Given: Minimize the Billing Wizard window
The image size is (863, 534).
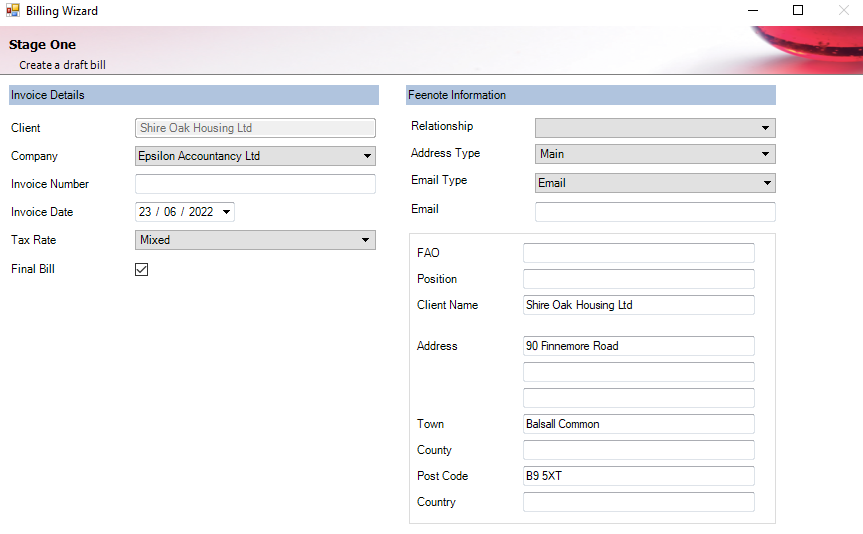Looking at the screenshot, I should tap(753, 10).
